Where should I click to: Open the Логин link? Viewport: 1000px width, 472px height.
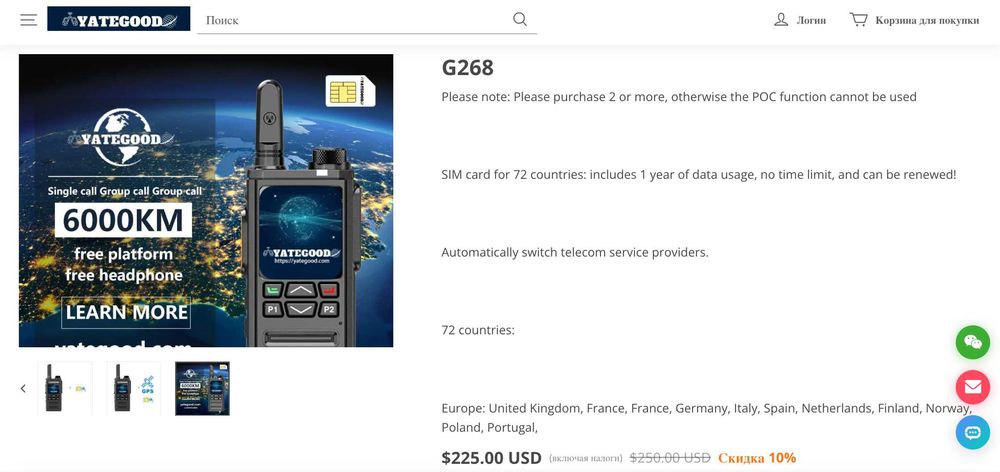[x=811, y=20]
